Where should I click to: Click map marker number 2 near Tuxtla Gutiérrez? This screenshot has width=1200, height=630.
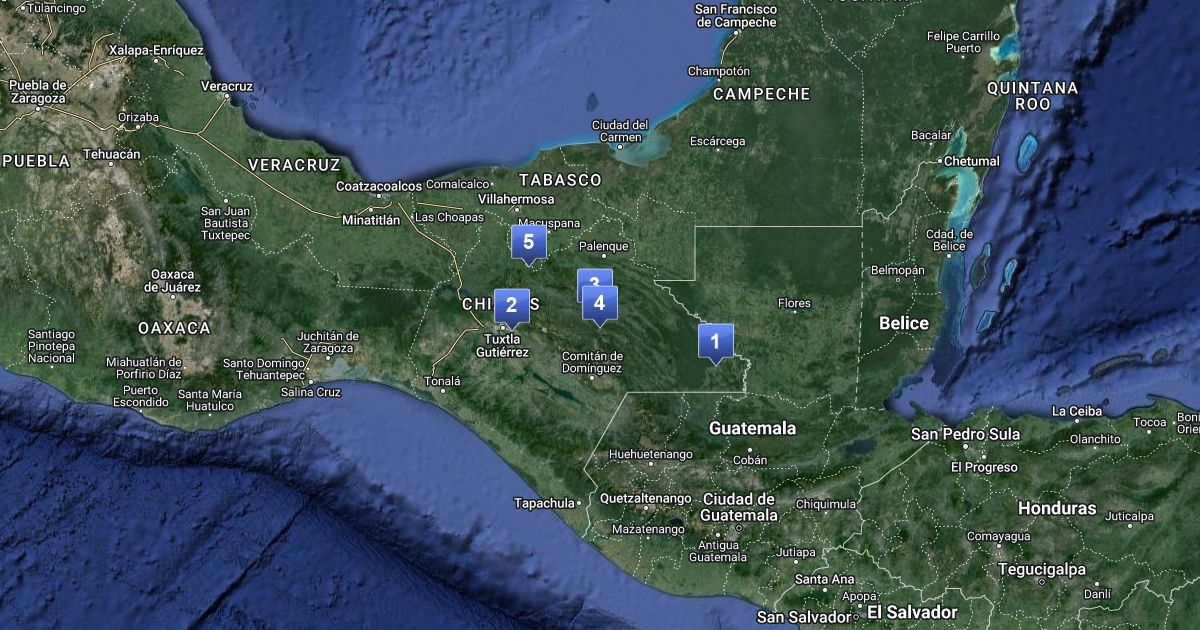coord(511,307)
